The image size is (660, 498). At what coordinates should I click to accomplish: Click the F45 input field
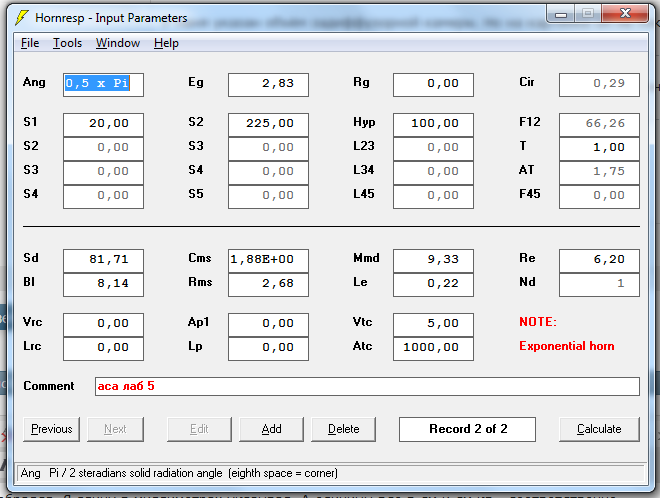[599, 197]
